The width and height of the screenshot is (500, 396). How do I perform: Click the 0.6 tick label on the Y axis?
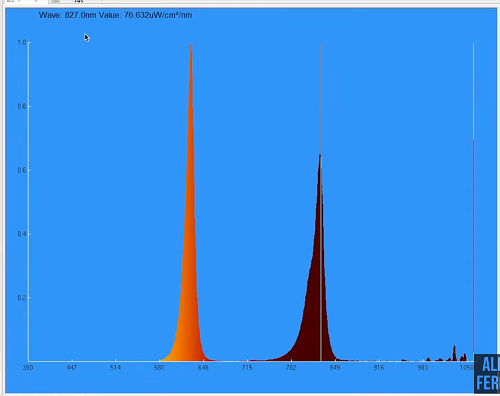tap(22, 170)
